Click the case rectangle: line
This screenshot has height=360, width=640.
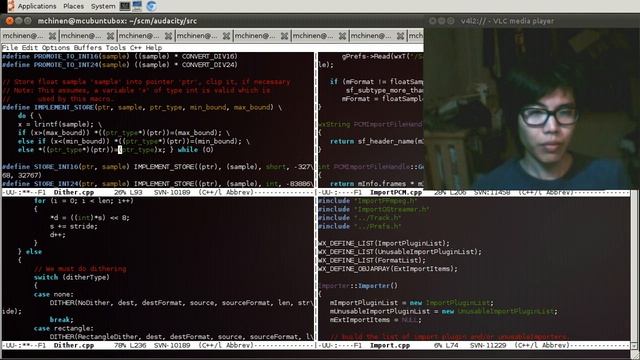pyautogui.click(x=64, y=329)
